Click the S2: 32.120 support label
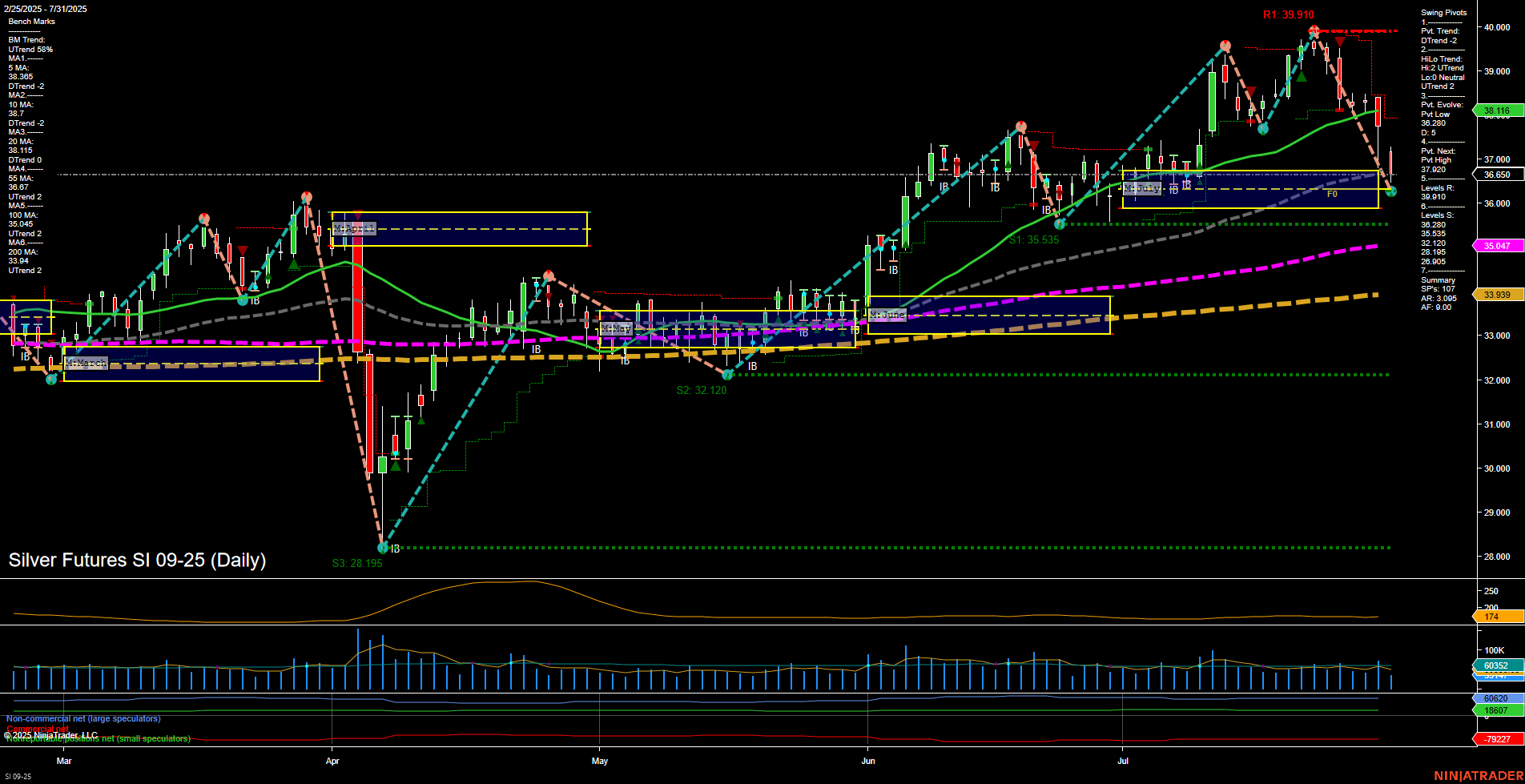 pyautogui.click(x=702, y=390)
